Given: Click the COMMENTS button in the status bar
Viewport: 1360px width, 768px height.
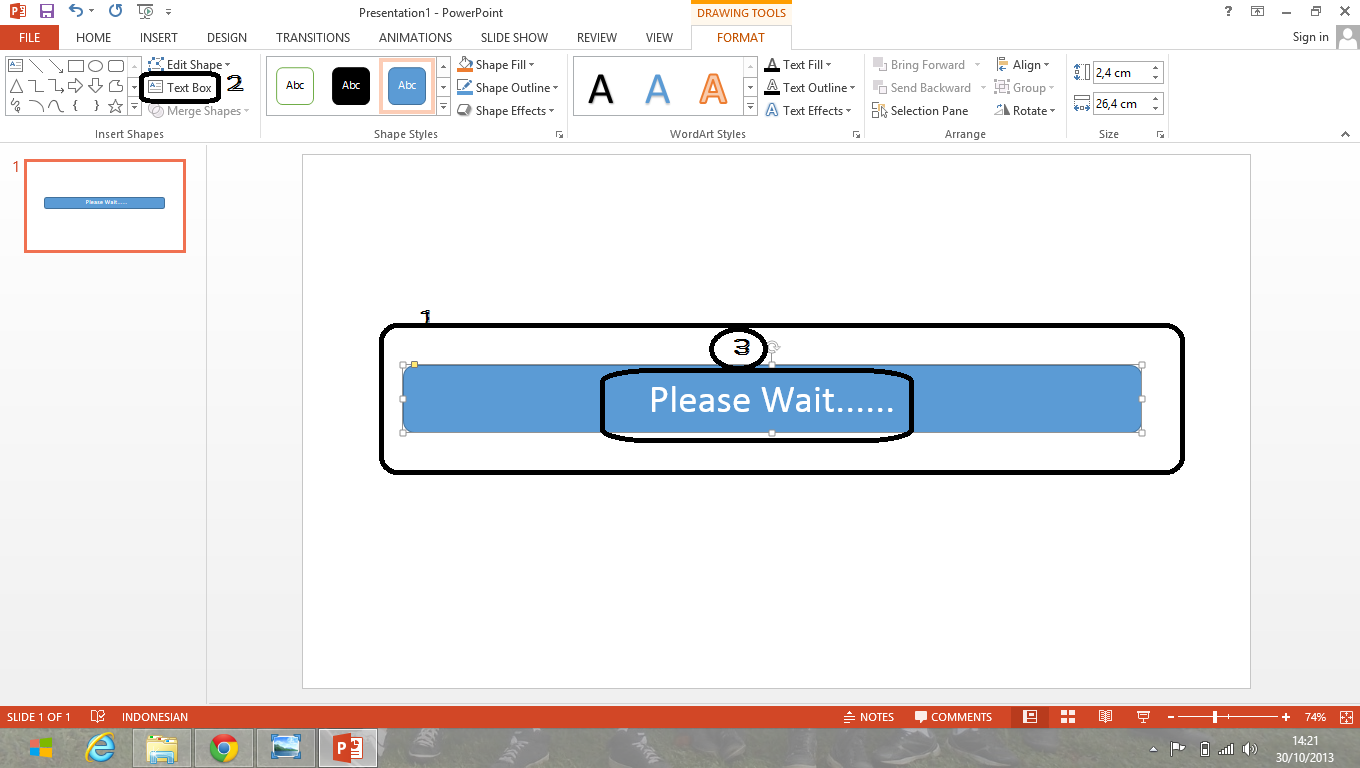Looking at the screenshot, I should (x=953, y=717).
